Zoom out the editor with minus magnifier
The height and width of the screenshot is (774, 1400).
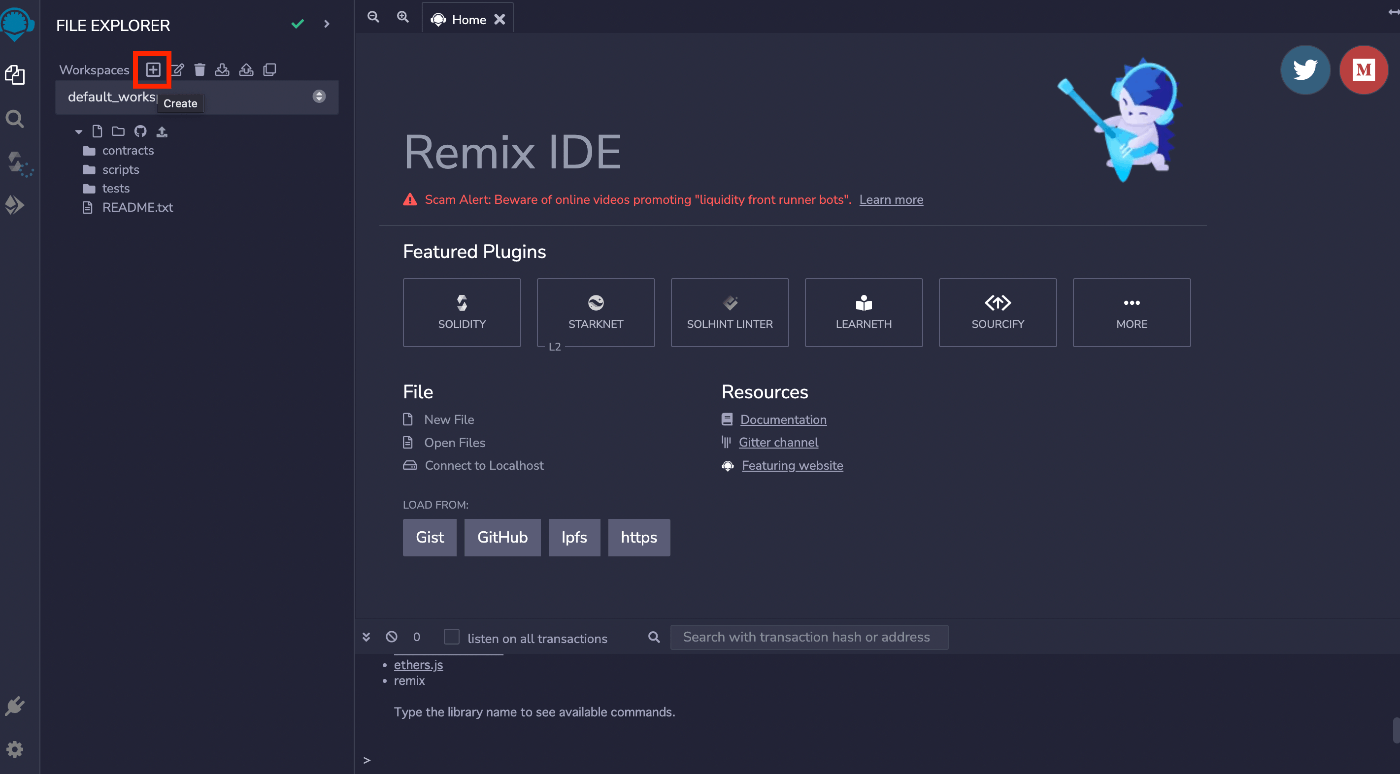(x=373, y=17)
